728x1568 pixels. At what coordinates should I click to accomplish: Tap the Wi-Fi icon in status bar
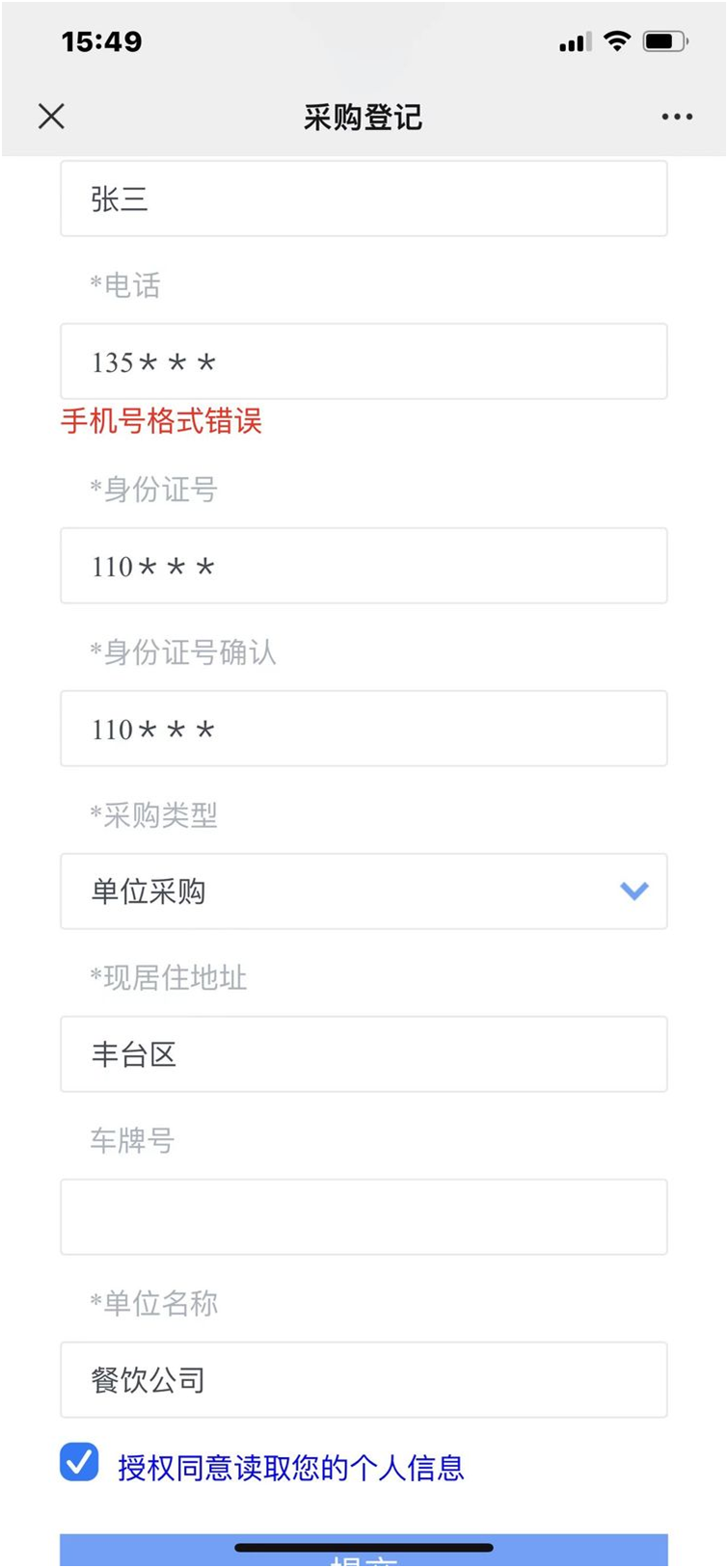pos(617,41)
